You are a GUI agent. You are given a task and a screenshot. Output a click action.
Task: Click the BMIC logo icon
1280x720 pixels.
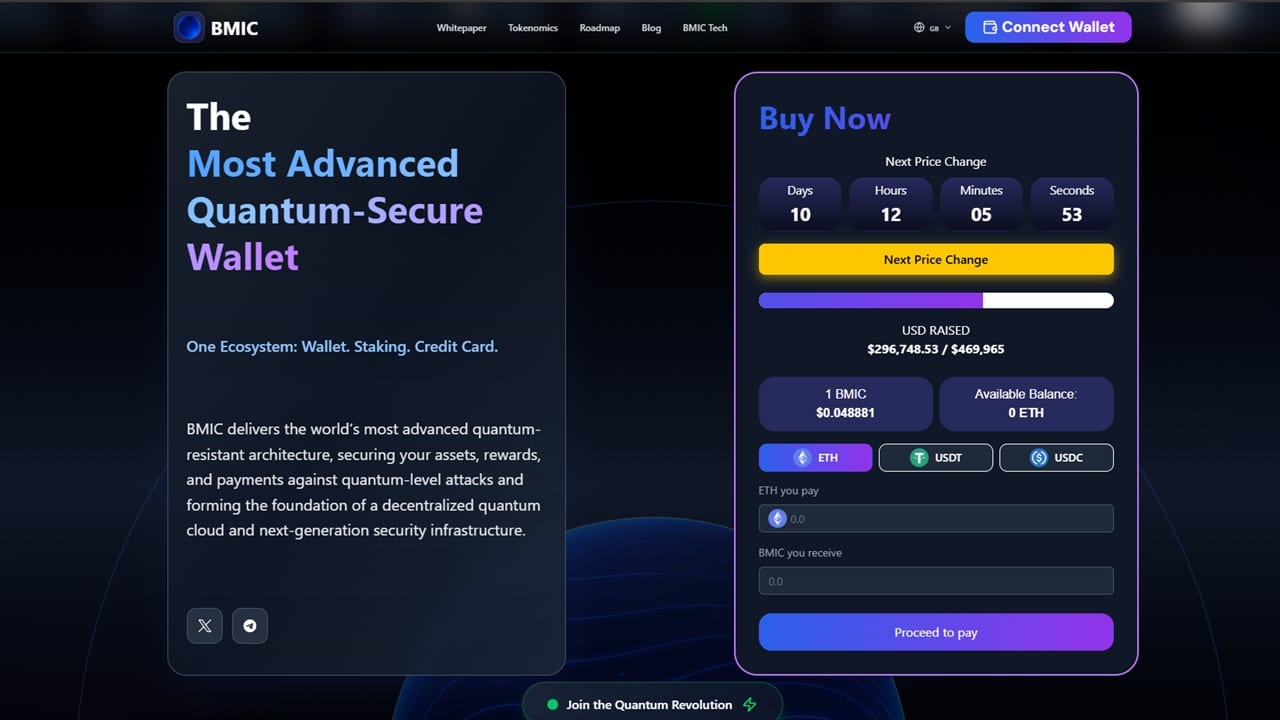pos(190,27)
